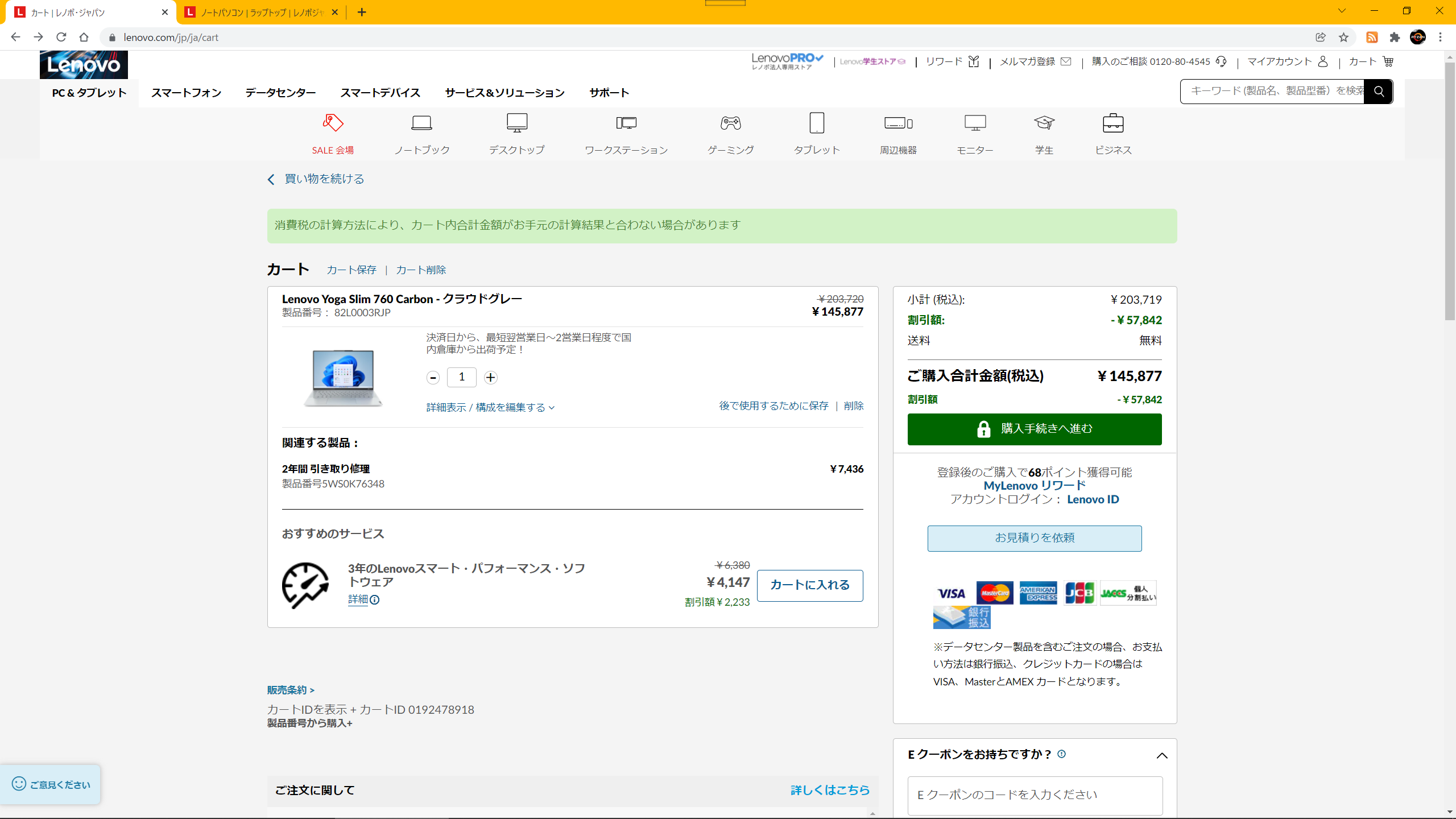
Task: Click the Lenovo ID login link
Action: pyautogui.click(x=1093, y=499)
